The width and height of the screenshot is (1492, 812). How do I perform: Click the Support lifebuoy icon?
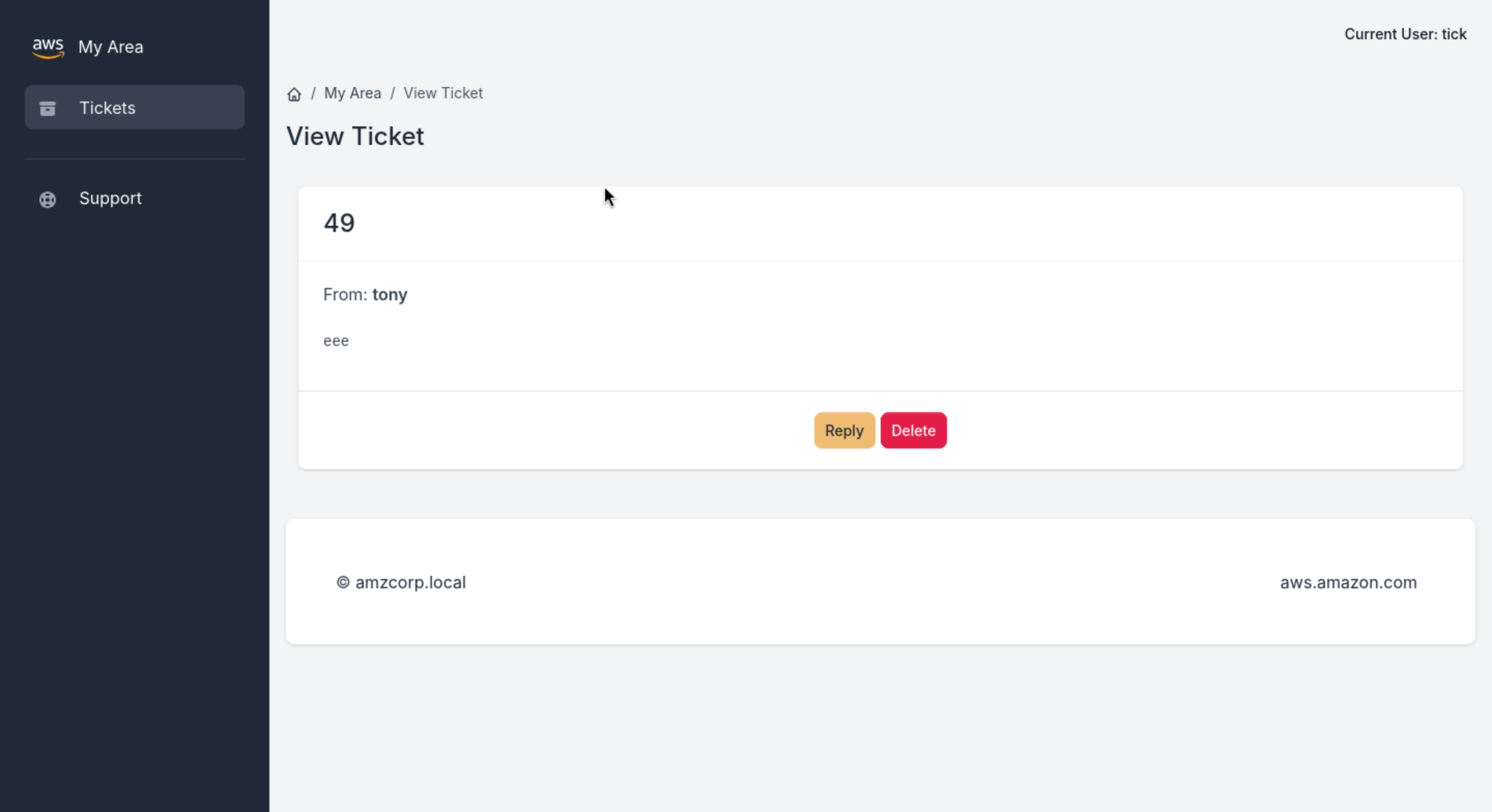point(48,199)
